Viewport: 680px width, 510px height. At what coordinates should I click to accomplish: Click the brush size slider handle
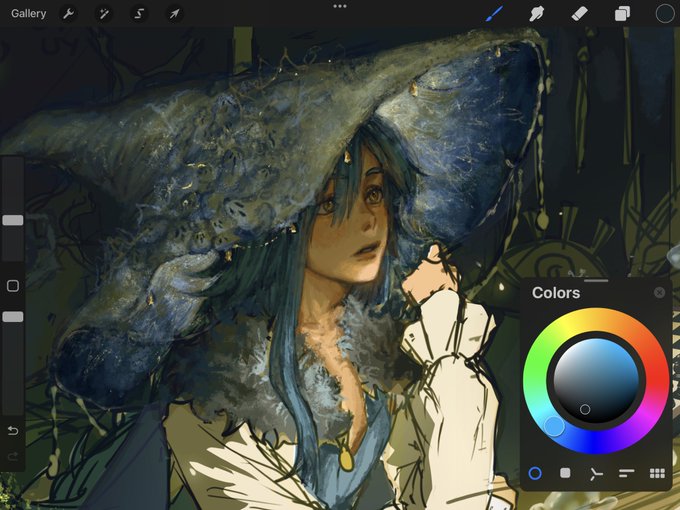point(13,220)
